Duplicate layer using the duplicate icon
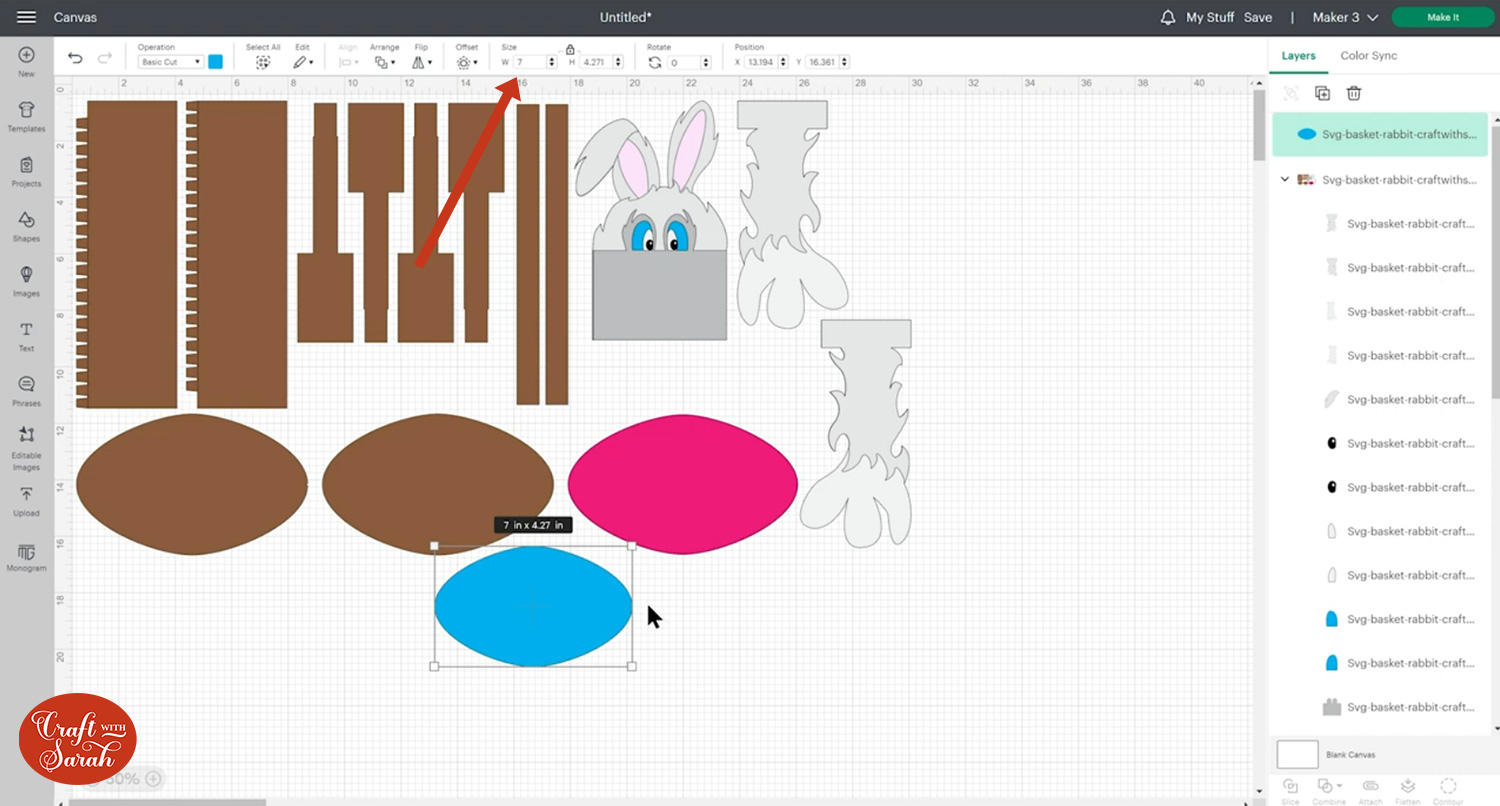 1322,93
